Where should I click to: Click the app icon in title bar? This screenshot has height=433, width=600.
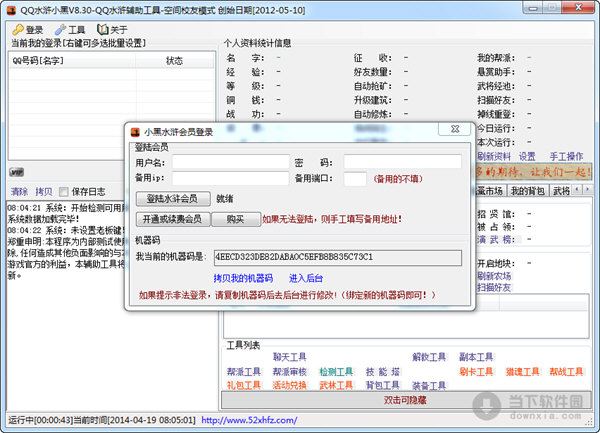(11, 10)
